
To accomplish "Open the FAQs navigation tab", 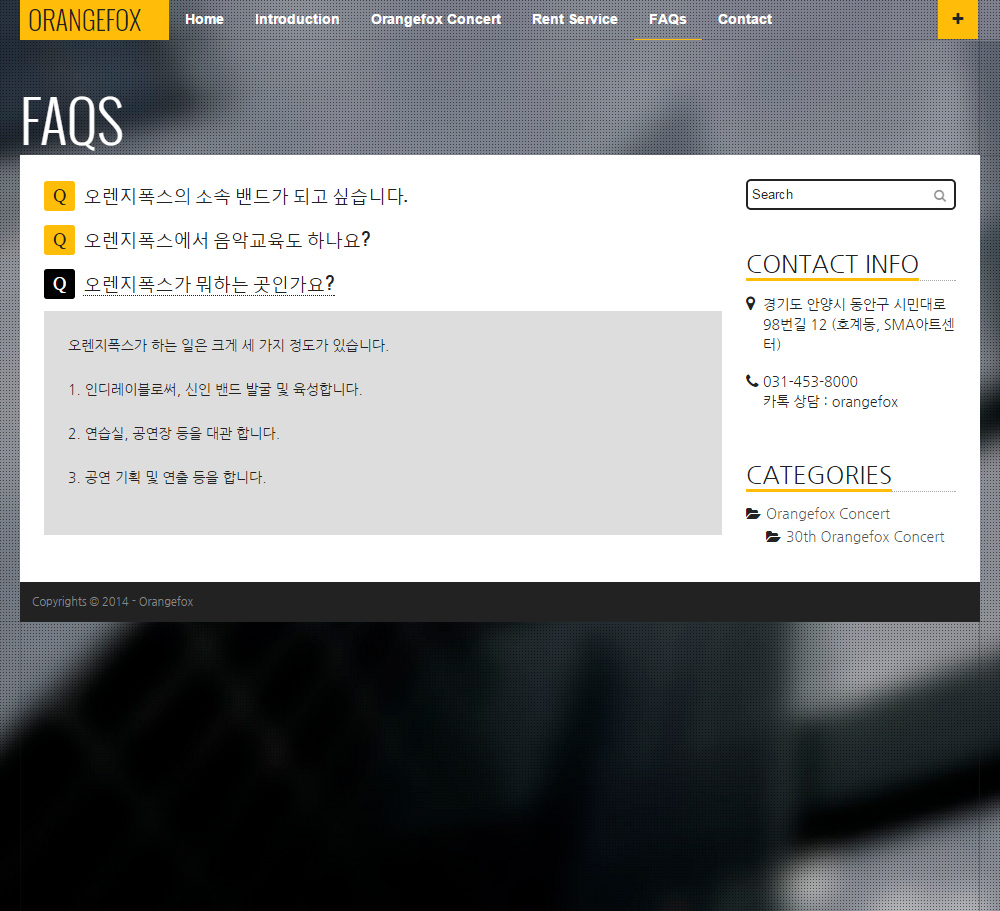I will point(668,19).
